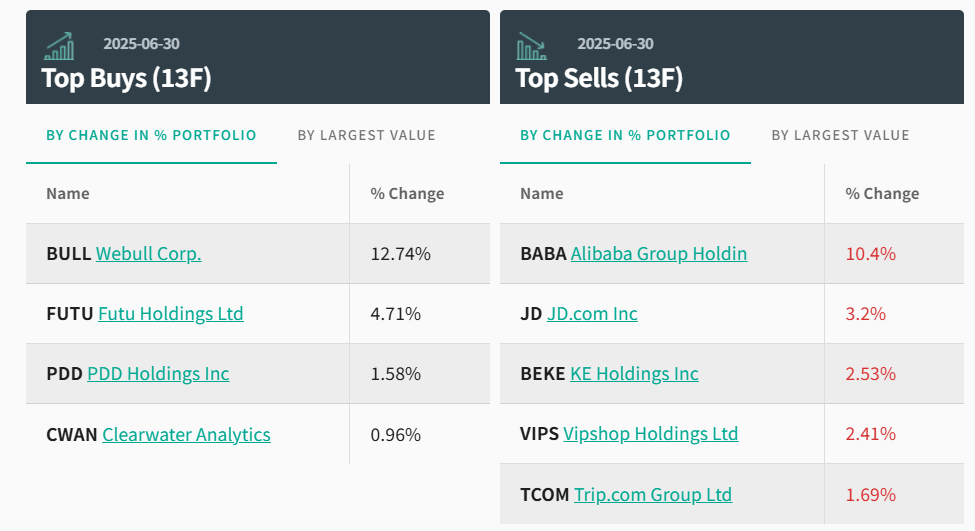Click the Top Buys rising chart icon
975x531 pixels.
[x=59, y=46]
